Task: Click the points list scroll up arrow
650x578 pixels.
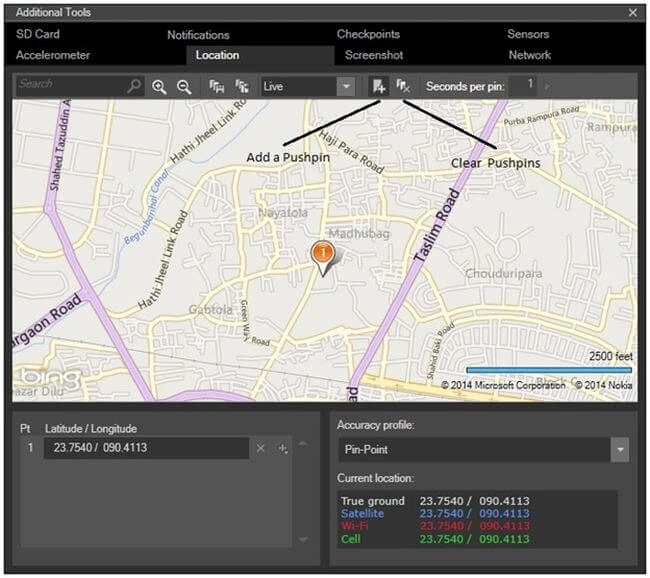Action: (x=303, y=444)
